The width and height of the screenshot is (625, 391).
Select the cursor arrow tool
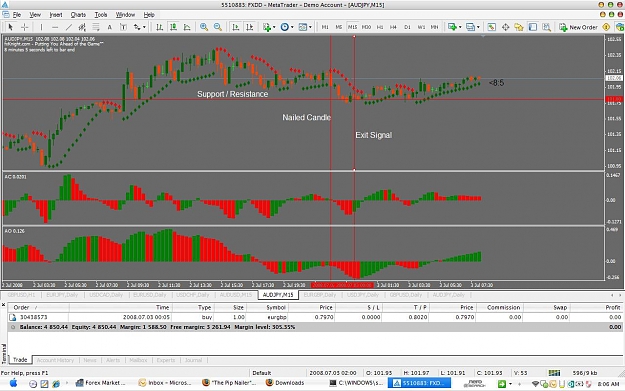point(10,27)
